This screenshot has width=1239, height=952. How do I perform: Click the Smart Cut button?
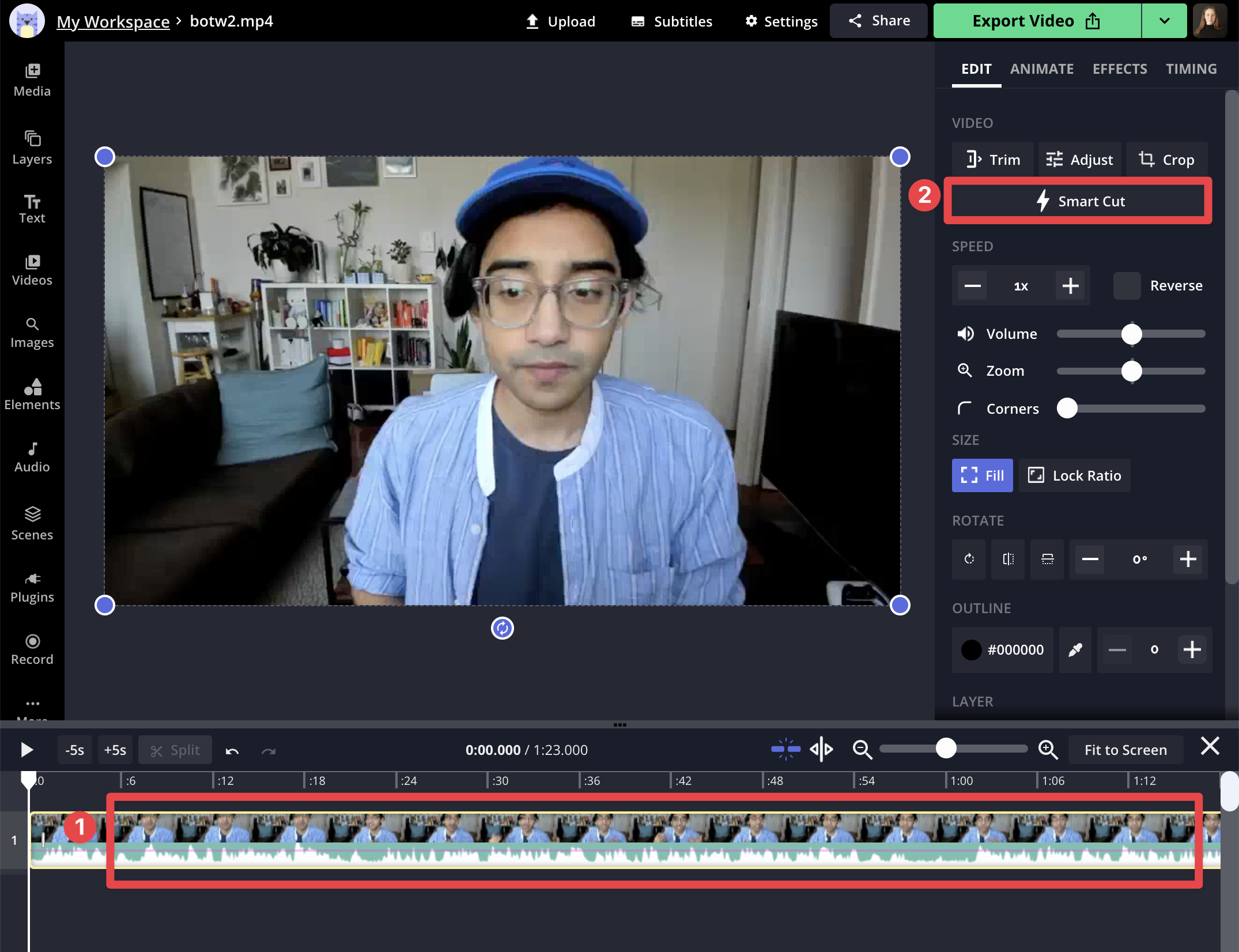click(1078, 201)
